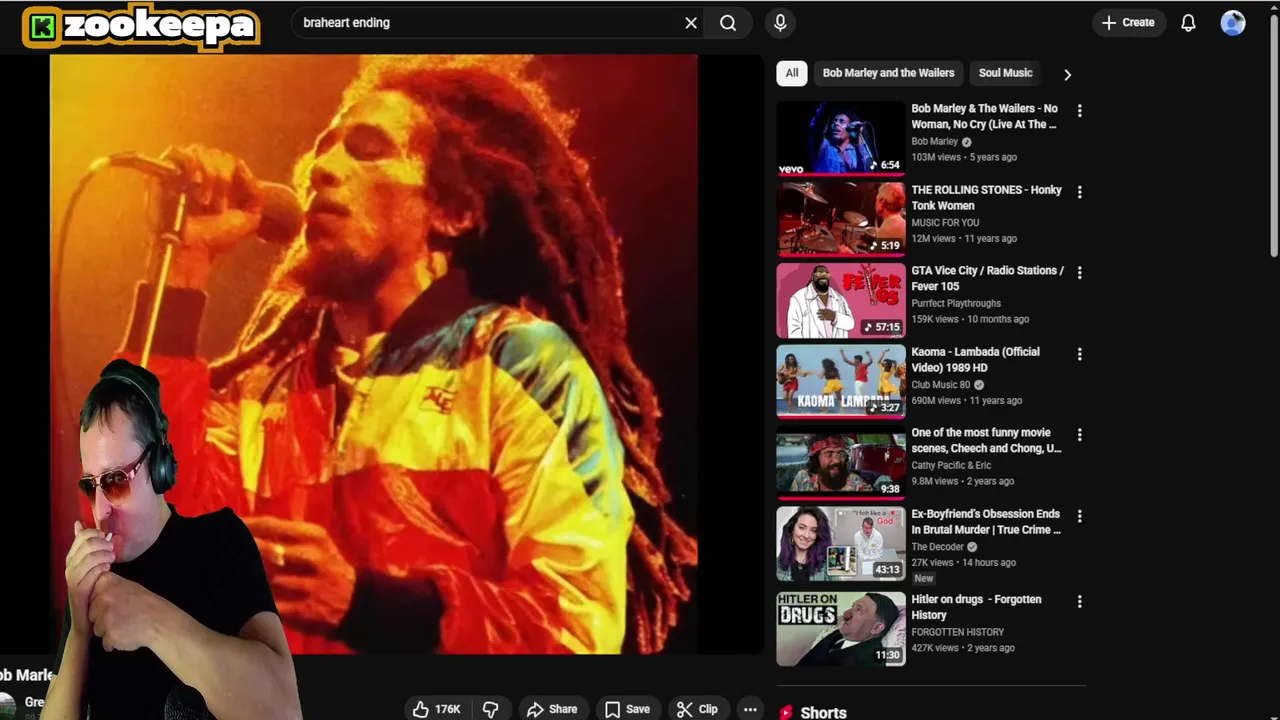1280x720 pixels.
Task: Open options menu for Hitler on drugs video
Action: pyautogui.click(x=1079, y=602)
